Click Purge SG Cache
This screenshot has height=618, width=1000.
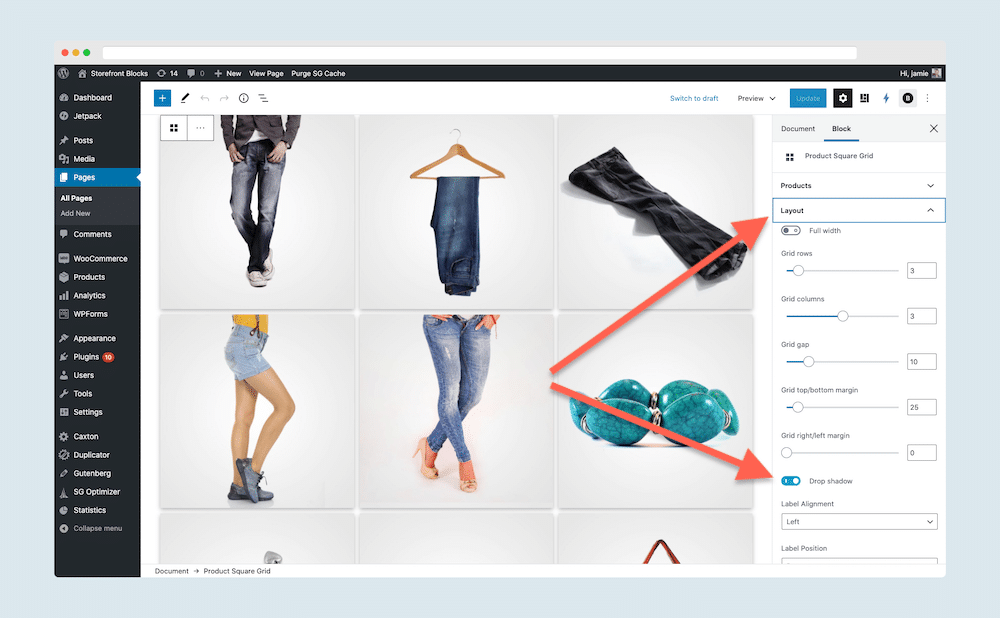coord(318,73)
